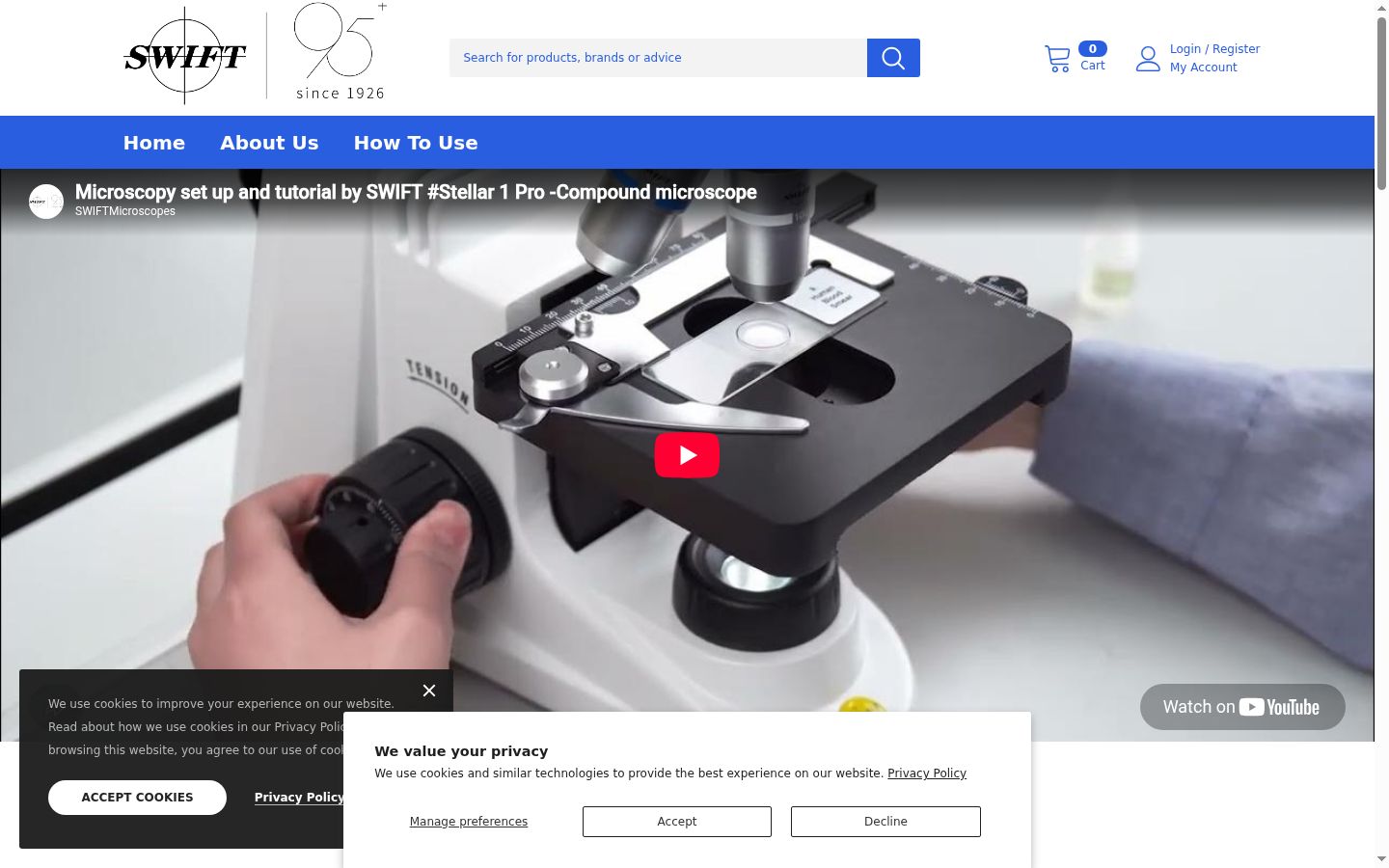Click the user account profile icon
The height and width of the screenshot is (868, 1389).
(x=1148, y=59)
